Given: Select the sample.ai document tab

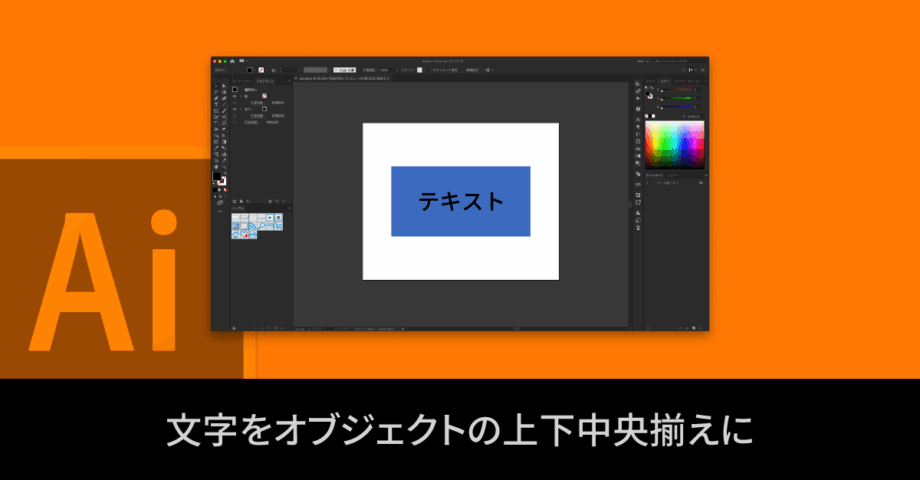Looking at the screenshot, I should 343,79.
